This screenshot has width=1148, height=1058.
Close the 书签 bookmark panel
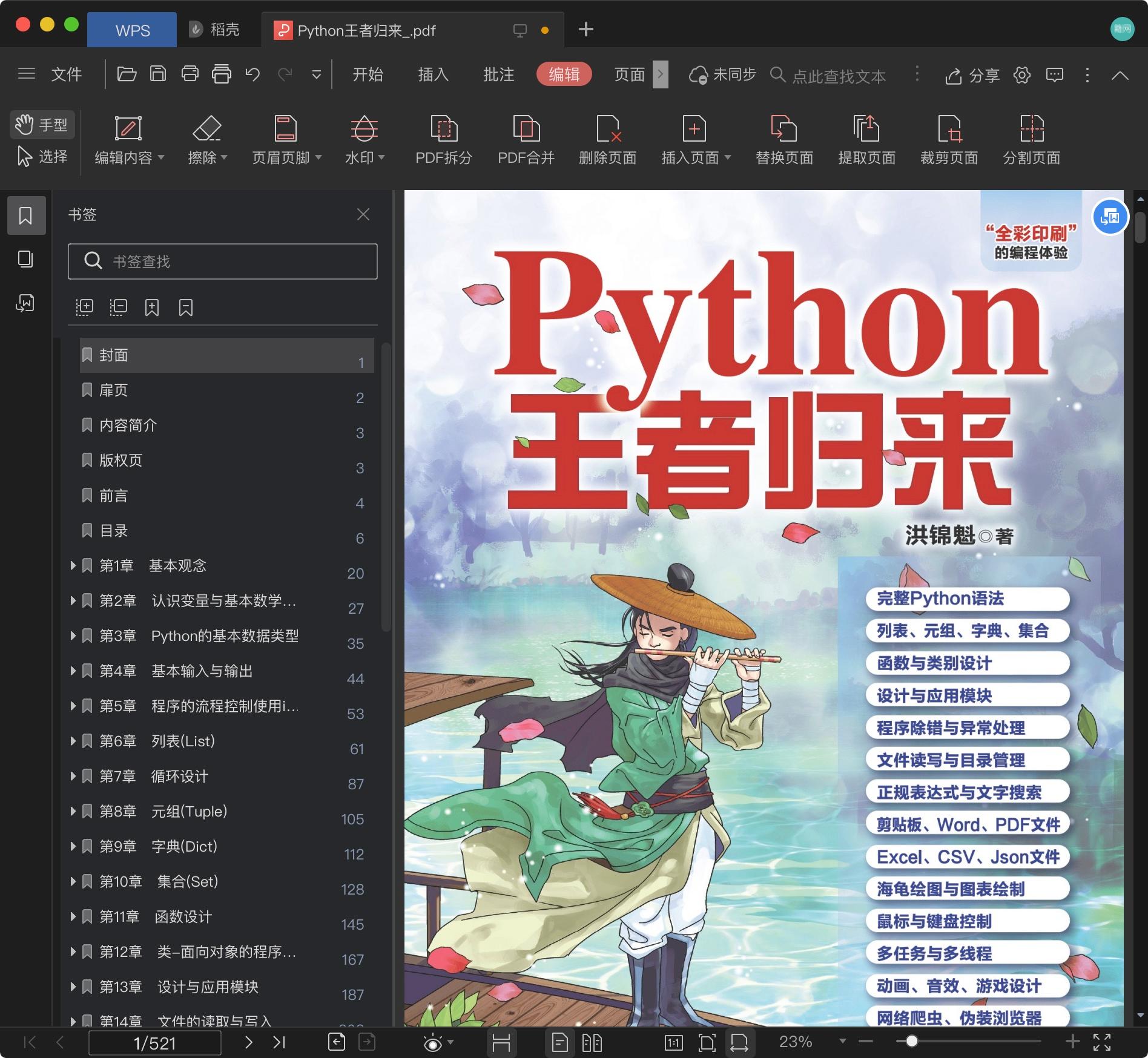tap(363, 214)
